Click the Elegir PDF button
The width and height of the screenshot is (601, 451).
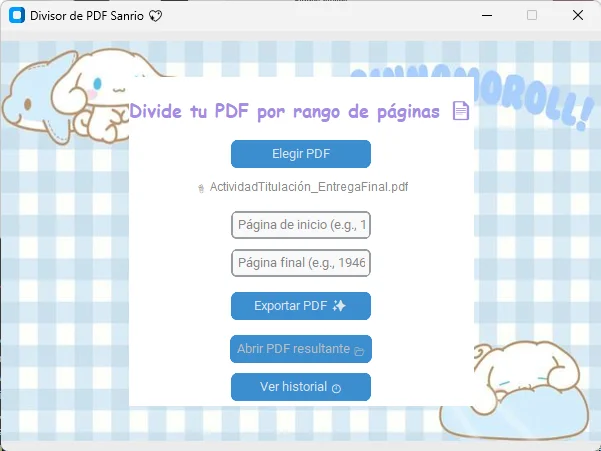pos(301,154)
